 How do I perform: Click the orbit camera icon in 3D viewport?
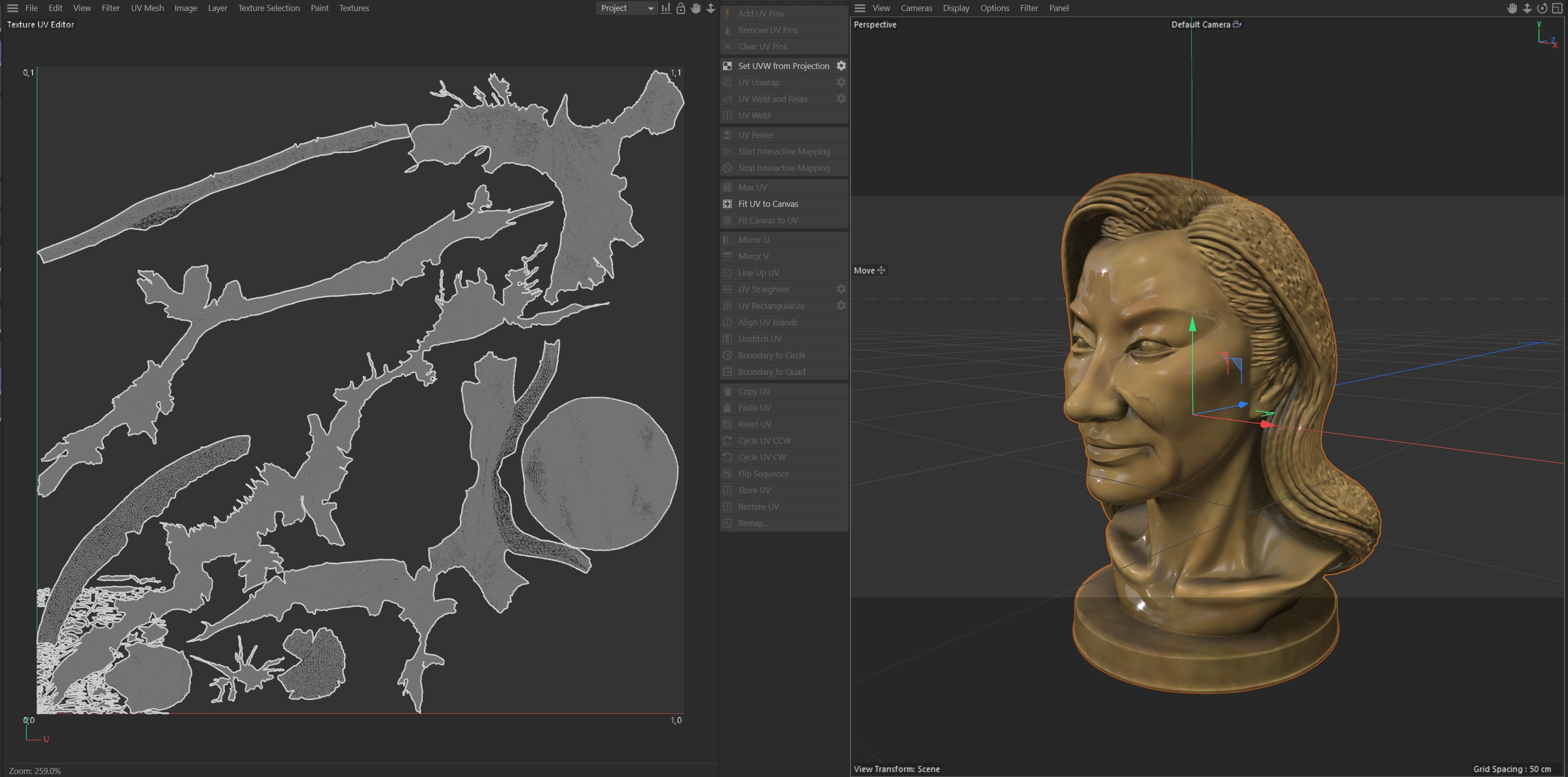[1542, 8]
